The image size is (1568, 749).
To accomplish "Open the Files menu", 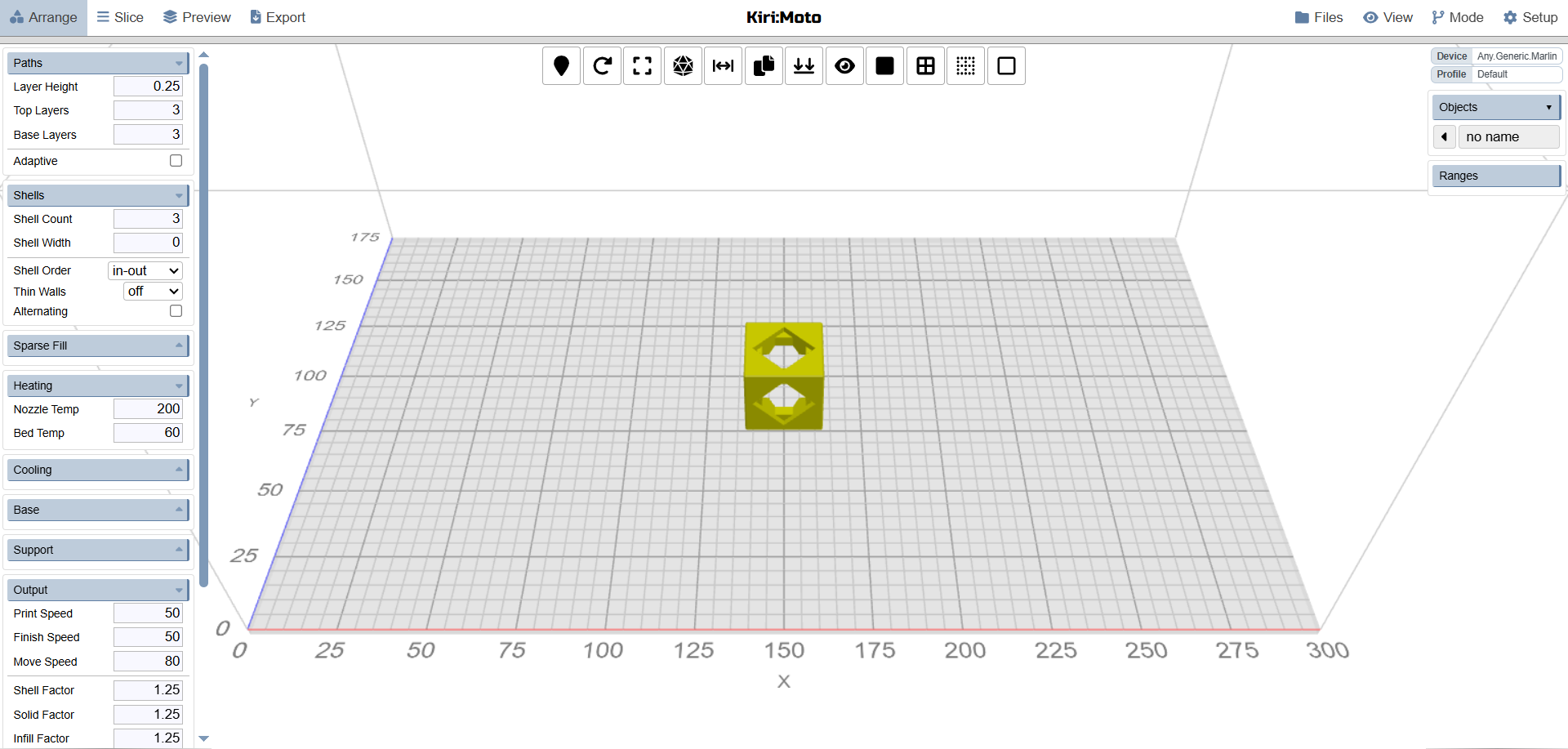I will (1319, 17).
